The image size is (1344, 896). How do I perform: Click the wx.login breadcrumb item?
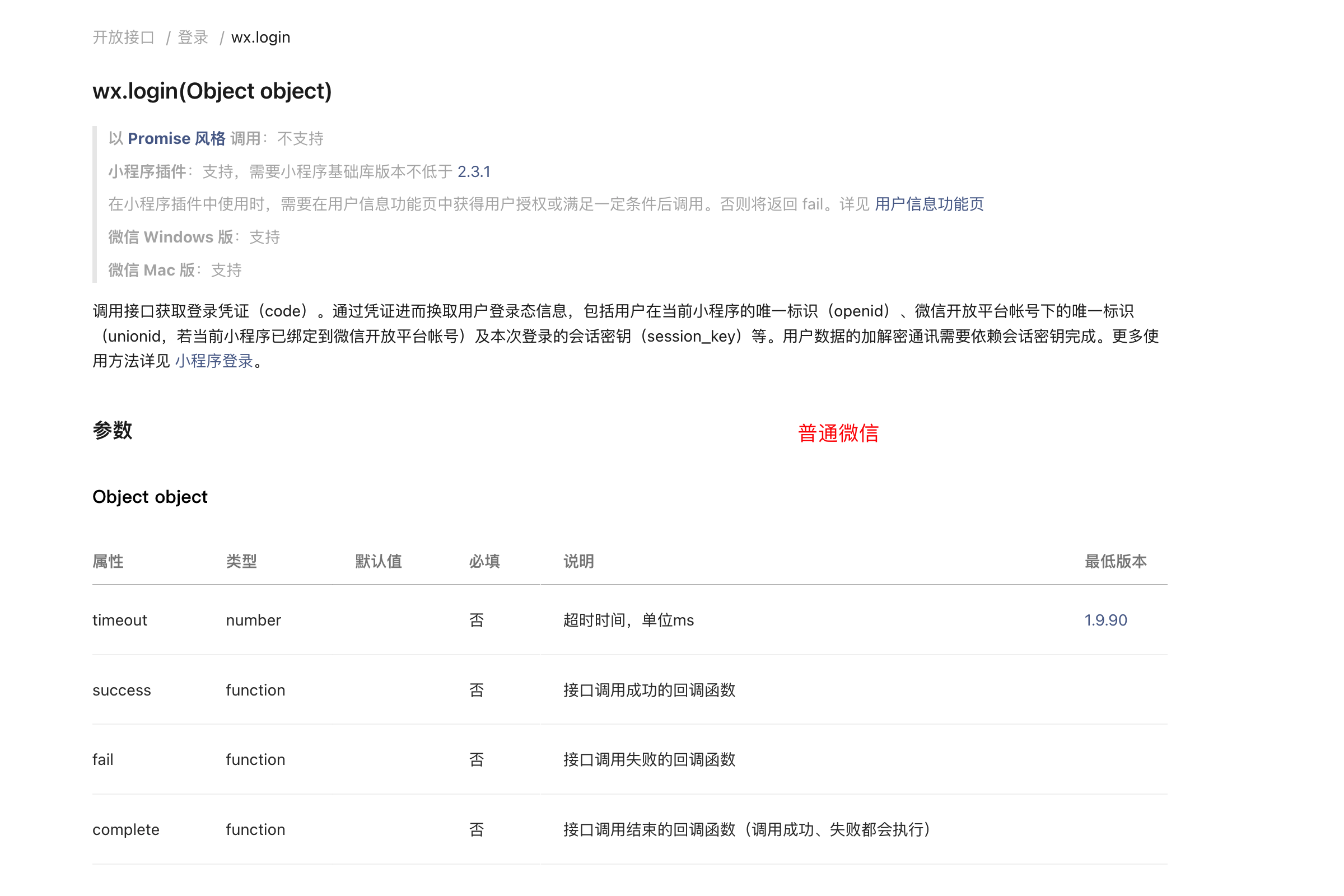260,38
